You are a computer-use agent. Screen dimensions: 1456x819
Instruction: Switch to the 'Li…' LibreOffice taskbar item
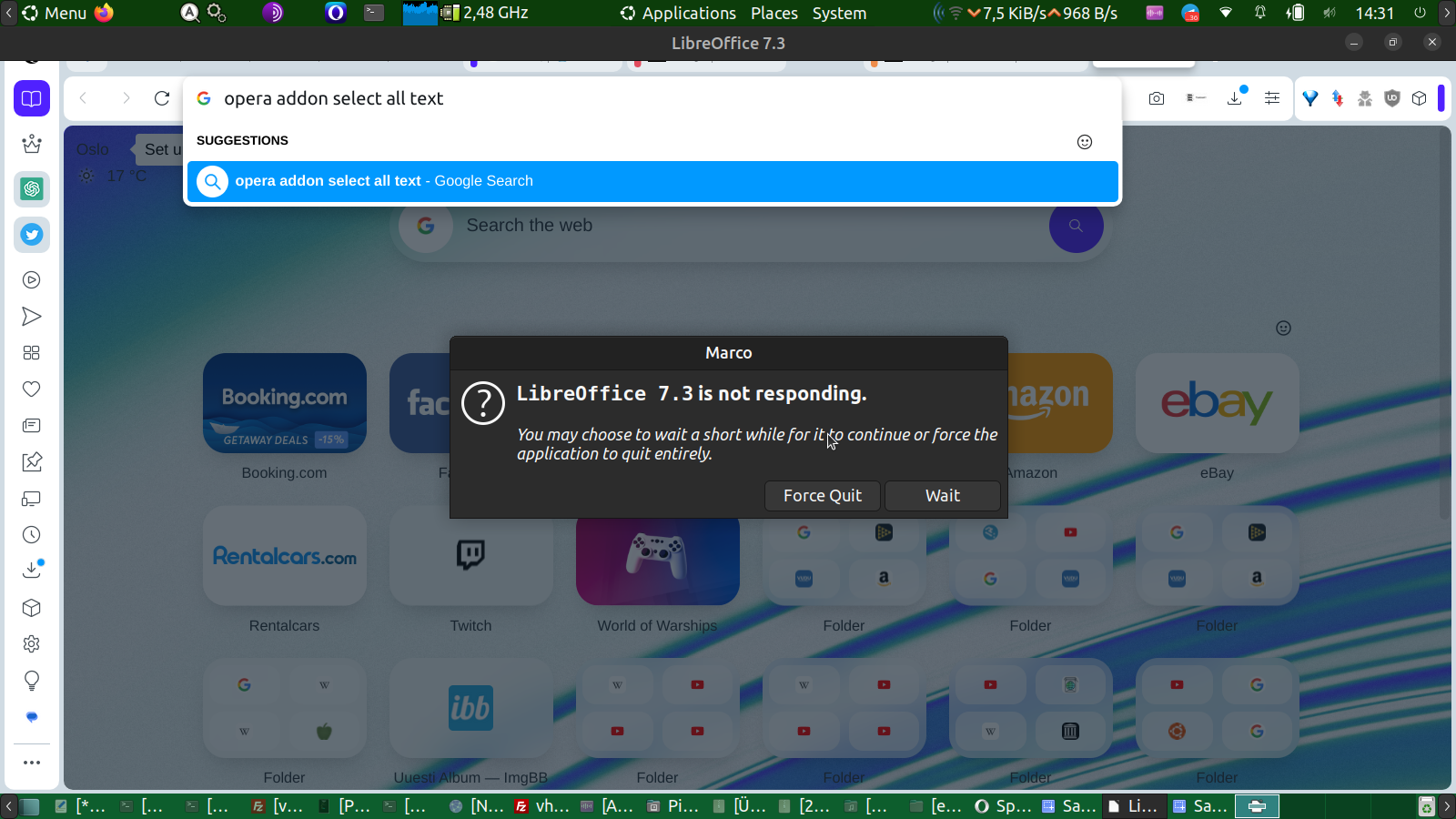pyautogui.click(x=1133, y=806)
